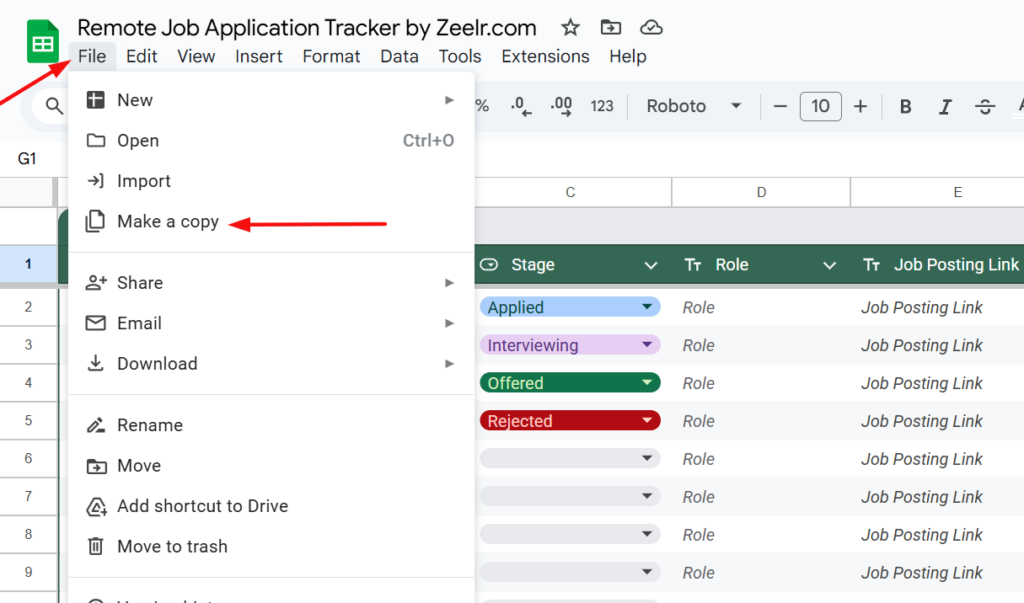Open the Tools menu
The width and height of the screenshot is (1024, 603).
pos(460,56)
